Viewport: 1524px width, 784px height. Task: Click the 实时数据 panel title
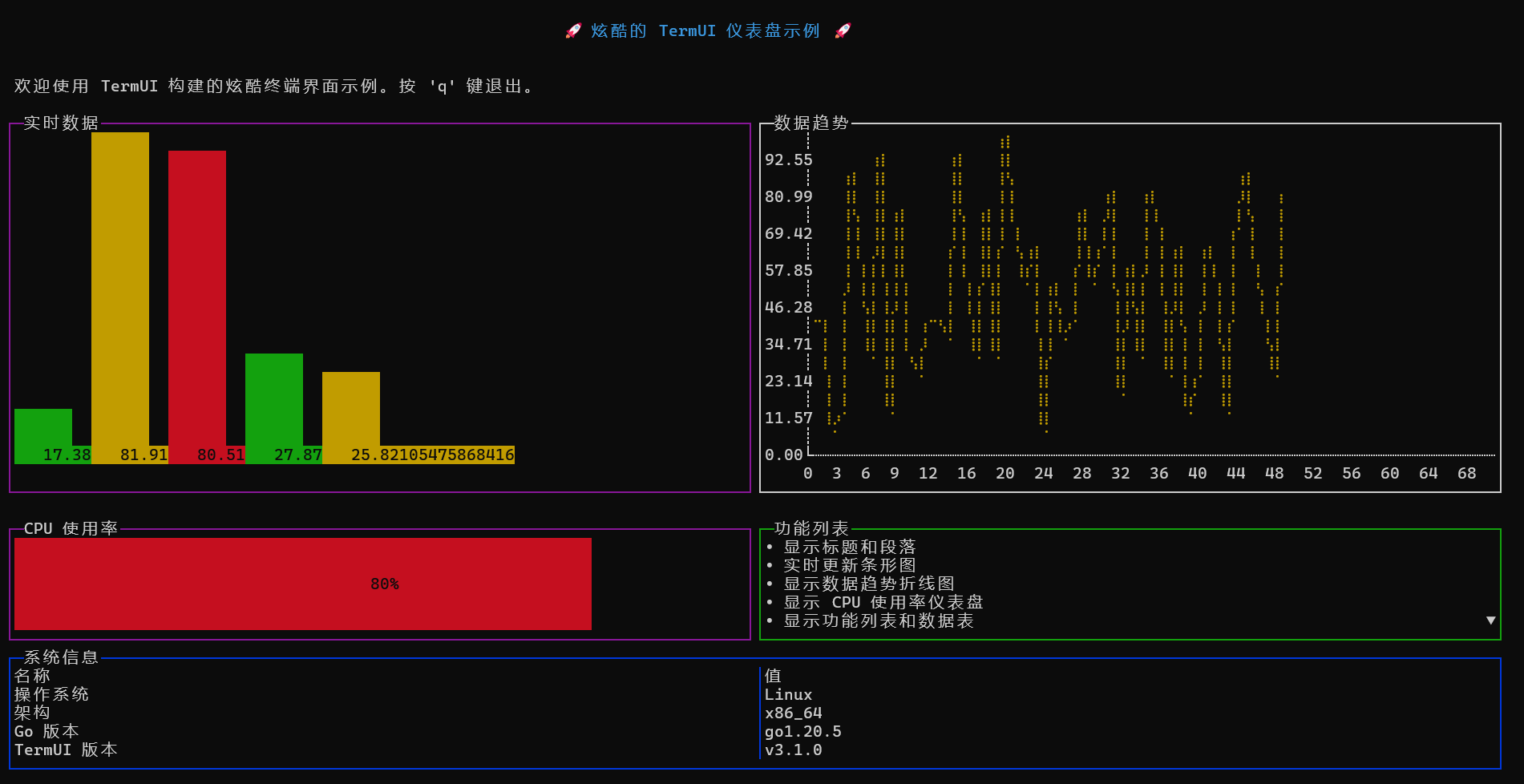coord(61,123)
